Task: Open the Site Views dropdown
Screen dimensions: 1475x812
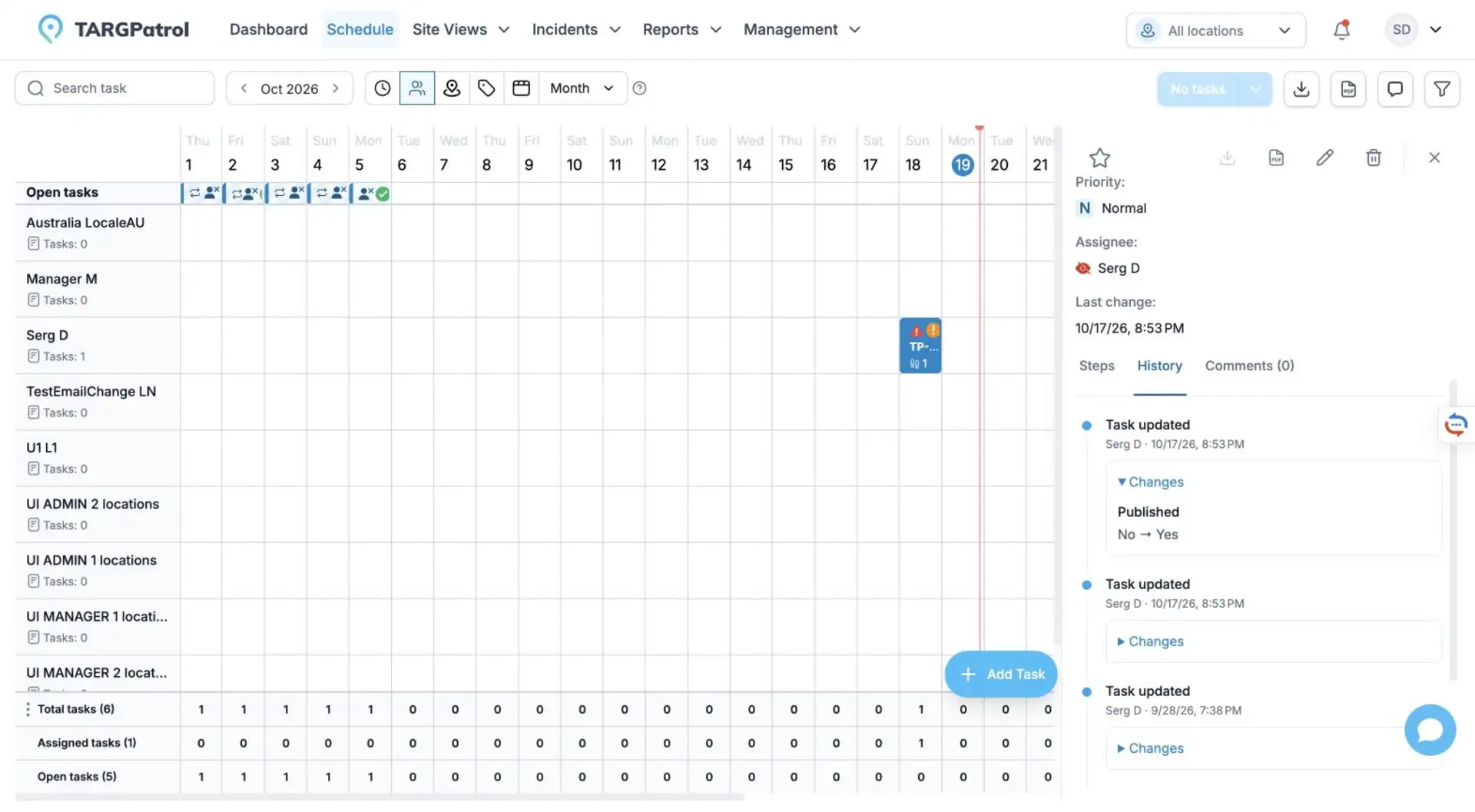Action: 461,29
